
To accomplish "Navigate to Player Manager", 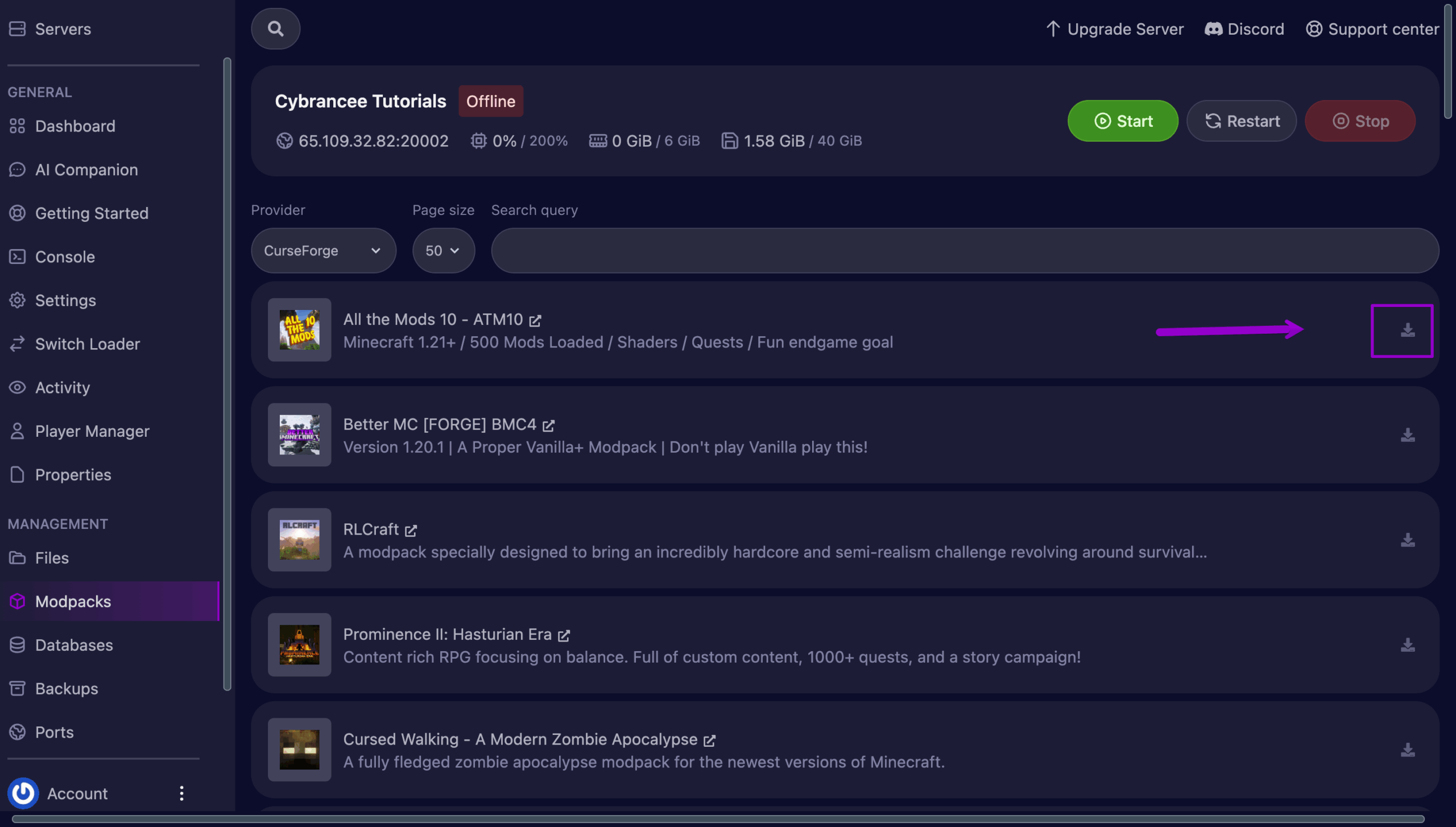I will 92,431.
